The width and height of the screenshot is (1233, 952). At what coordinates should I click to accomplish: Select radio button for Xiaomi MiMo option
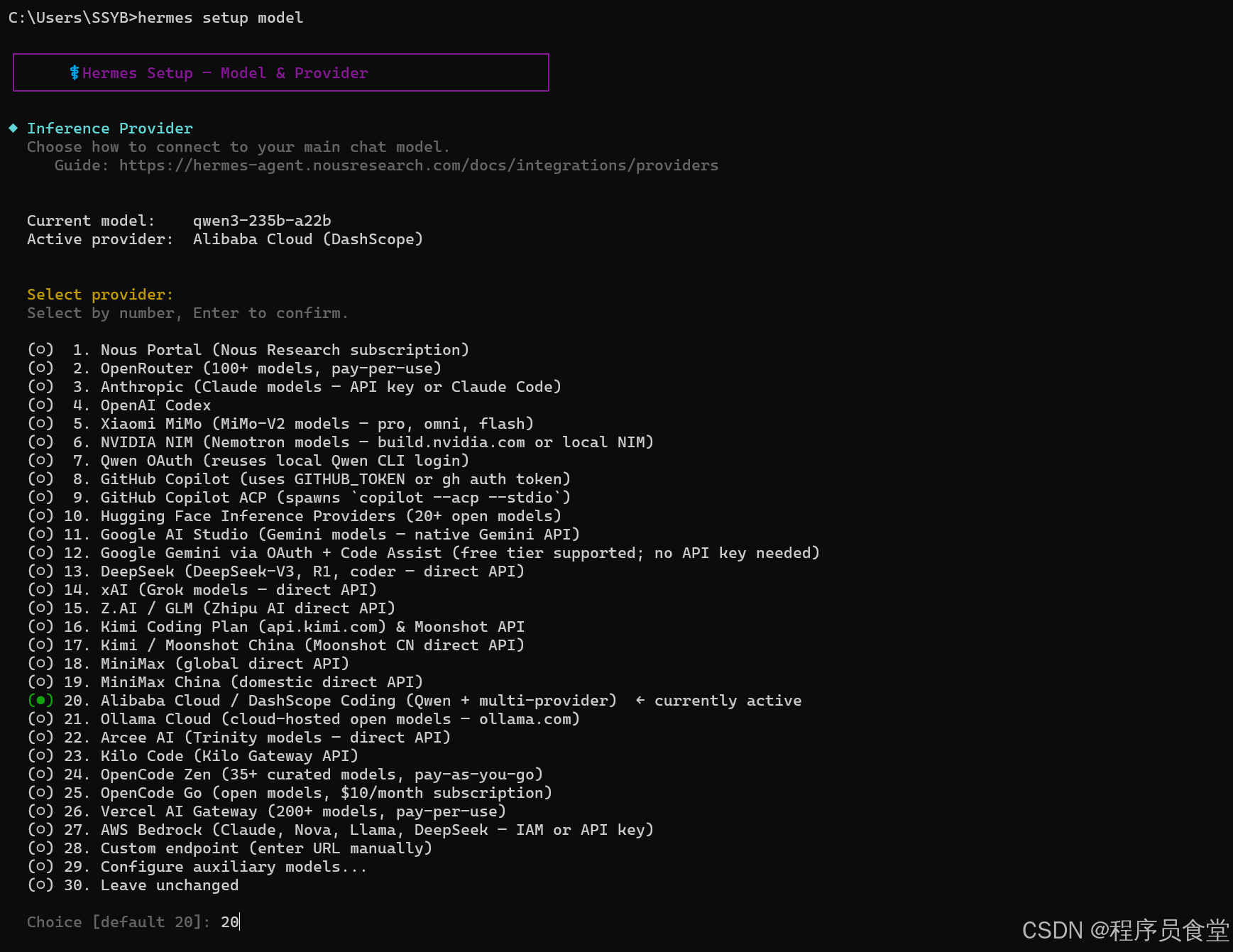point(40,423)
